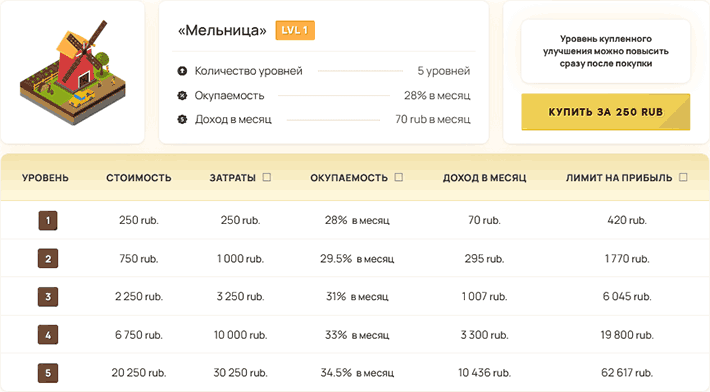Buy the mill with КУПИТЬ ЗА 250 RUB
The image size is (710, 392).
pos(605,112)
